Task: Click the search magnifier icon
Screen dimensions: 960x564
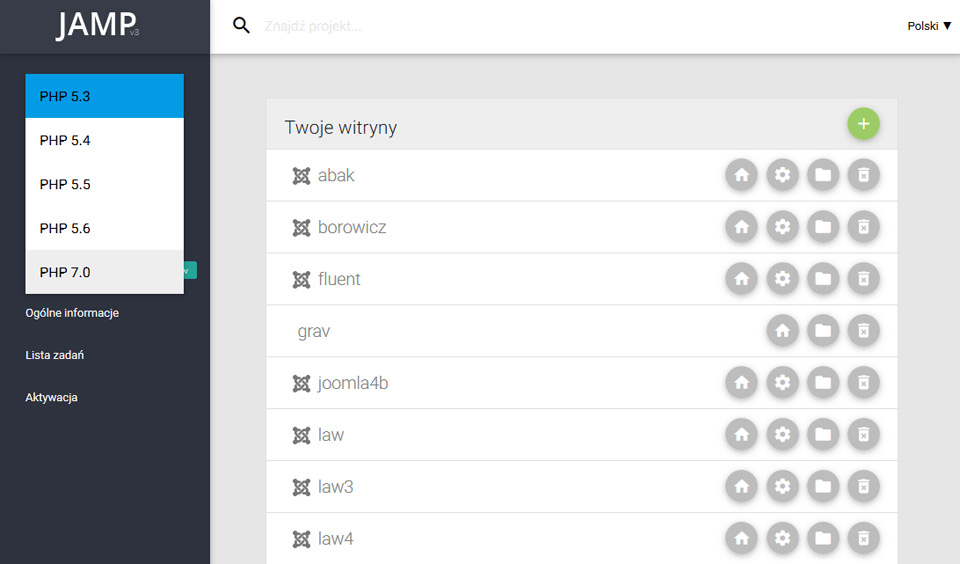Action: pos(241,26)
